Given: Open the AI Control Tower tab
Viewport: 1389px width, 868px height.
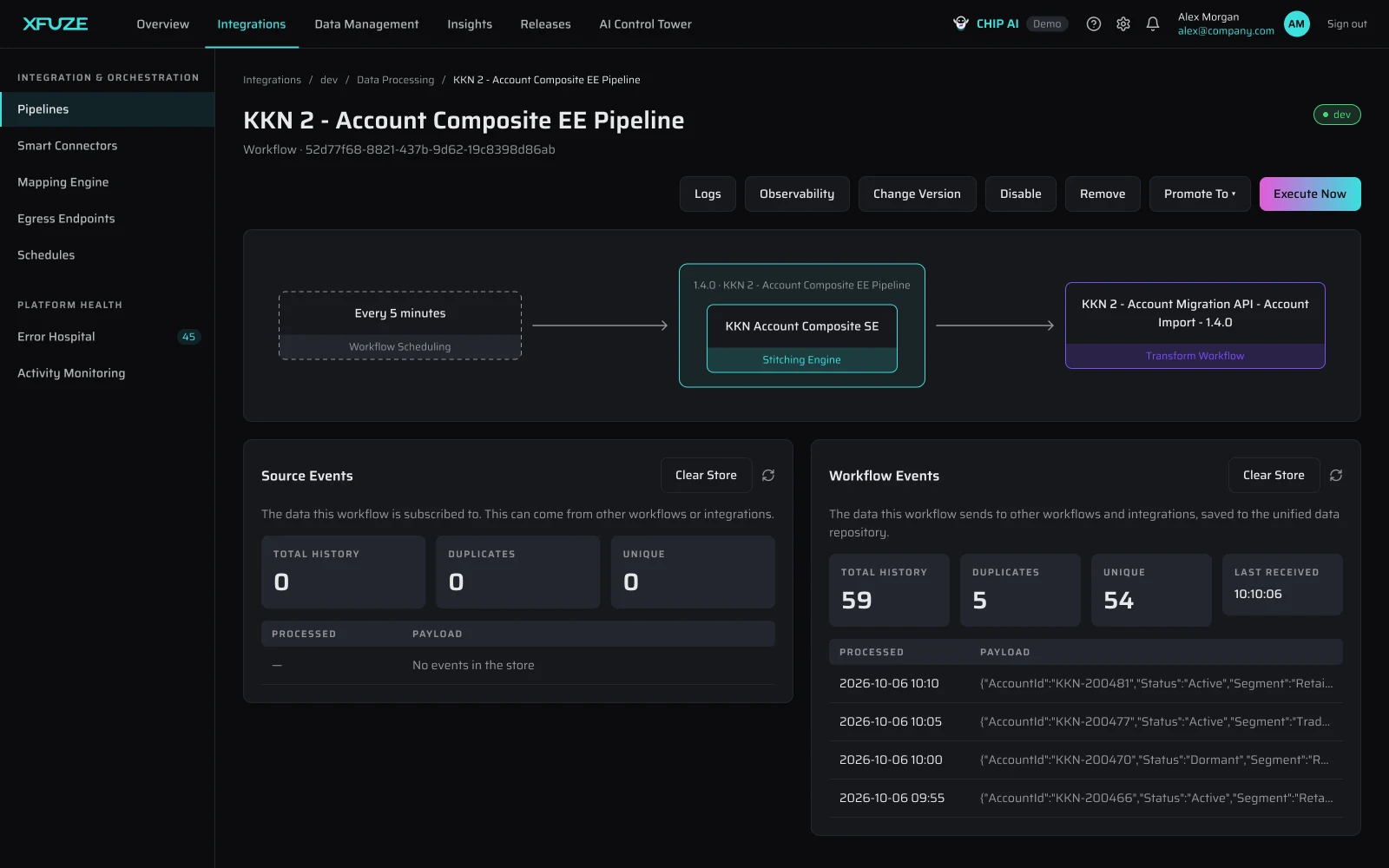Looking at the screenshot, I should [645, 24].
